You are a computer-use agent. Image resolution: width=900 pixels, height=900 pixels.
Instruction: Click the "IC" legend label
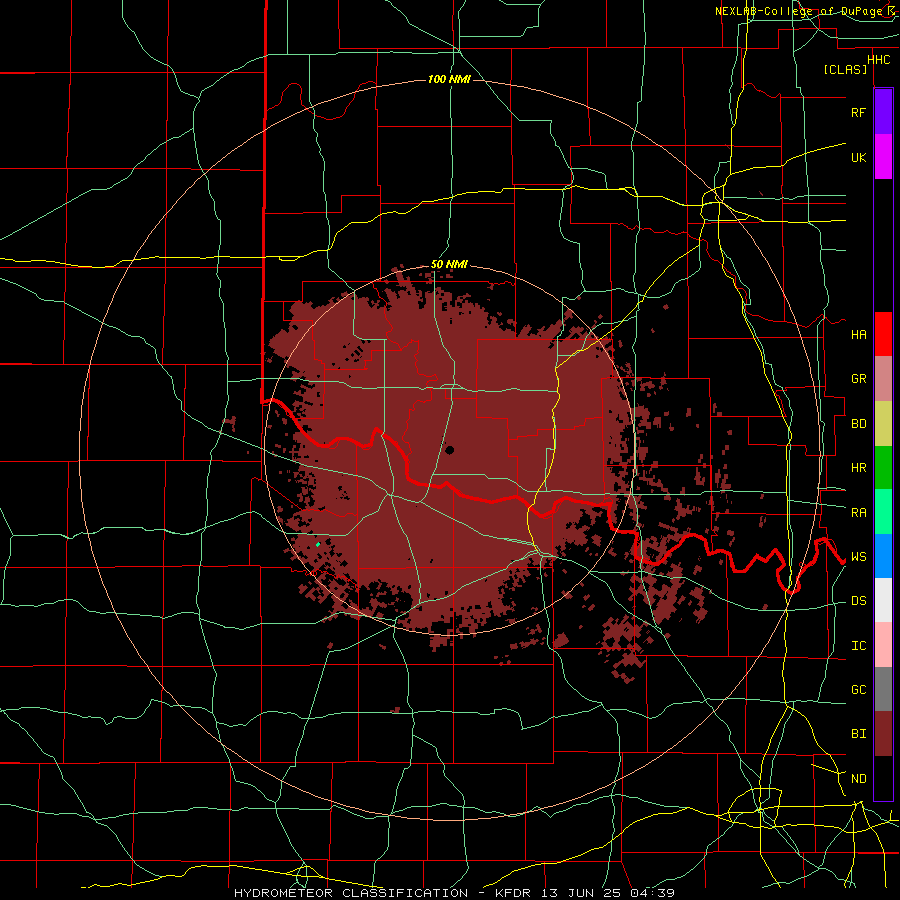(858, 646)
